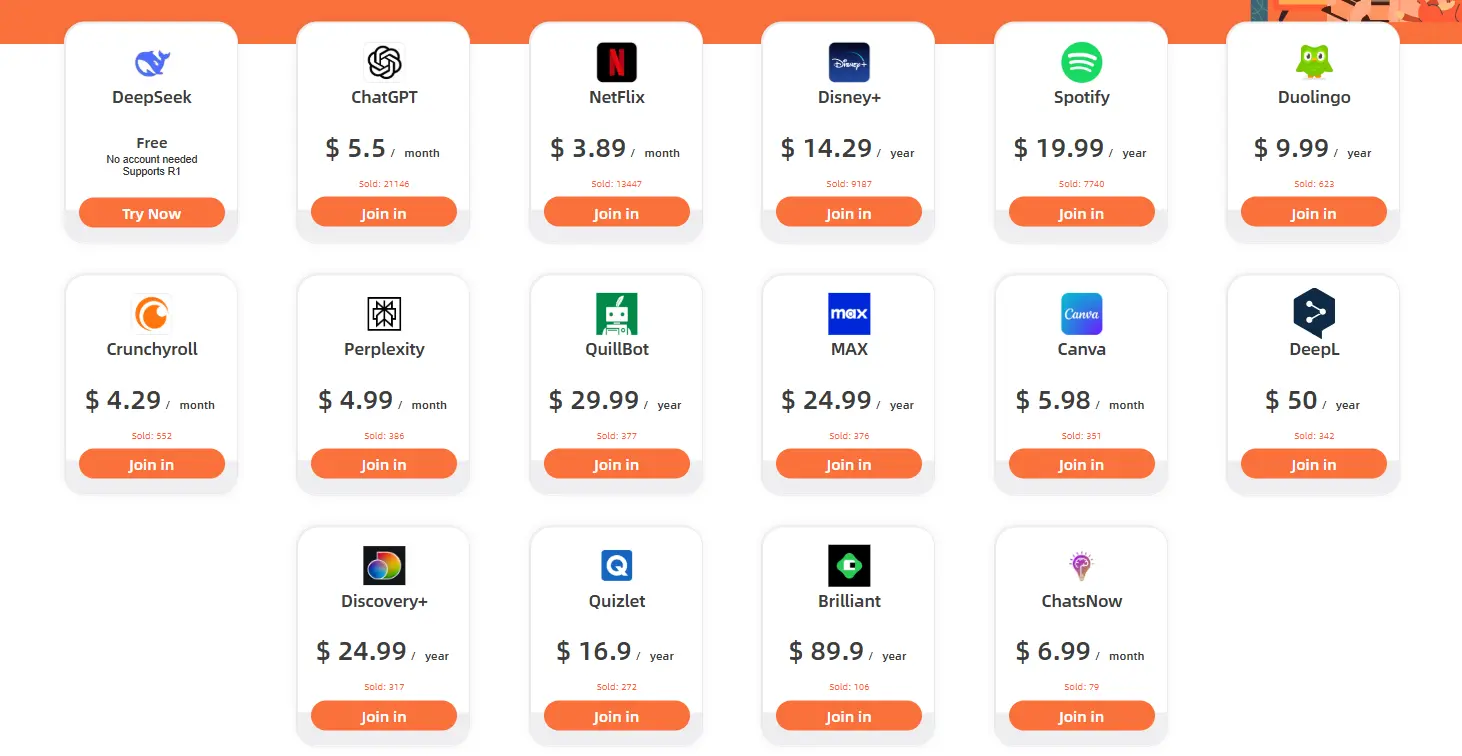The height and width of the screenshot is (756, 1462).
Task: Click the Discovery+ logo icon
Action: click(384, 565)
